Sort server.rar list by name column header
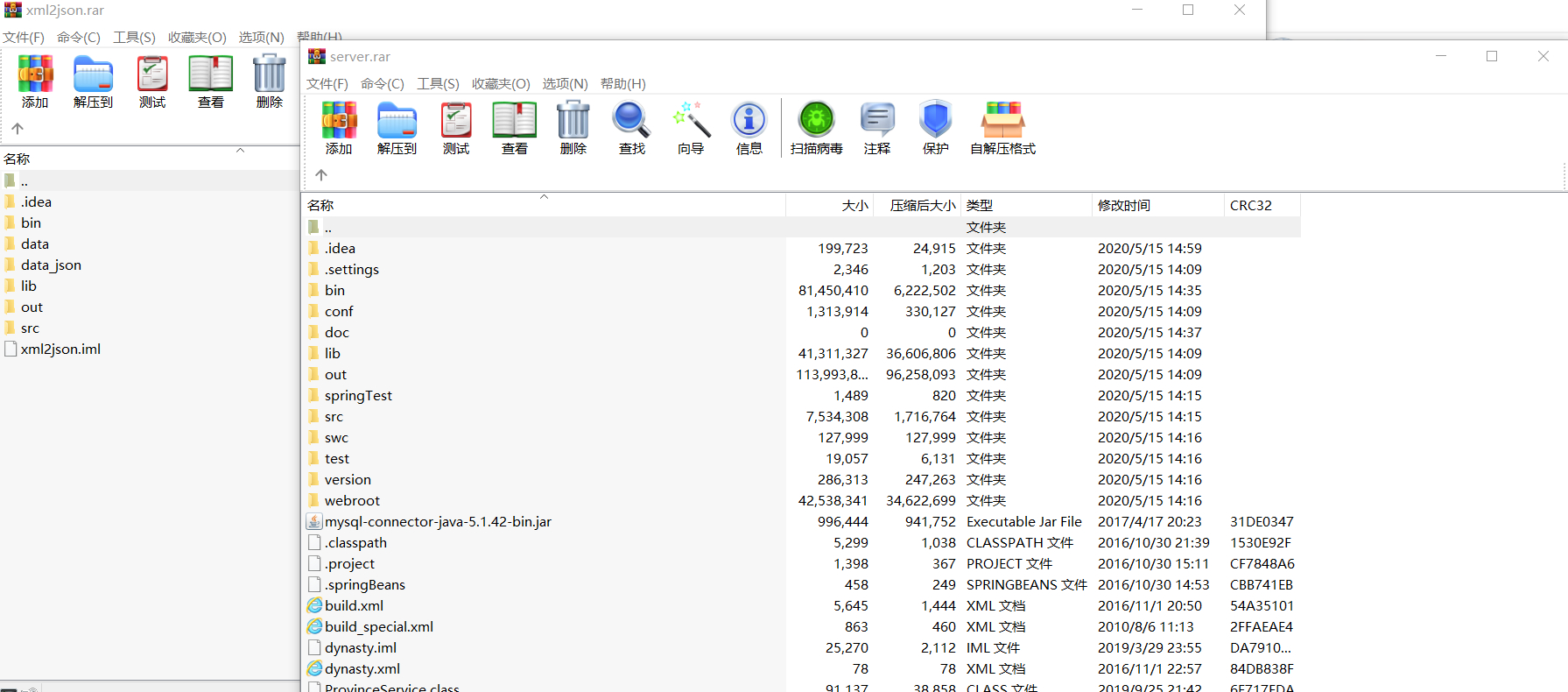Viewport: 1568px width, 692px height. (x=544, y=205)
